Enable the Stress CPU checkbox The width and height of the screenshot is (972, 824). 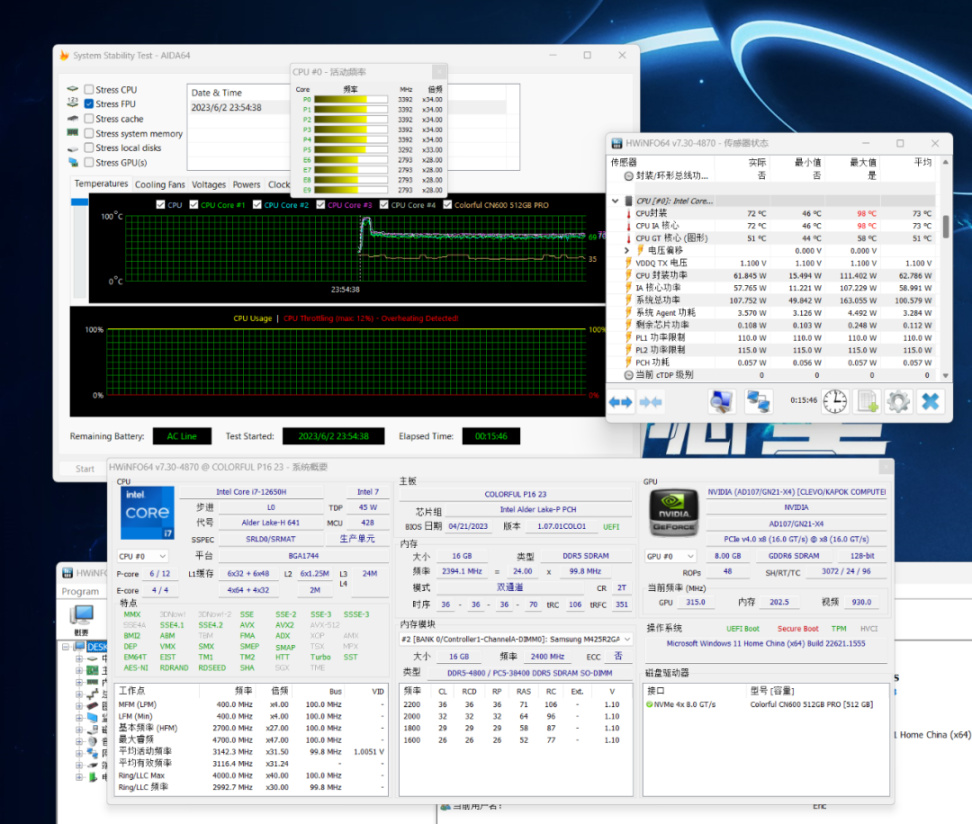[90, 90]
